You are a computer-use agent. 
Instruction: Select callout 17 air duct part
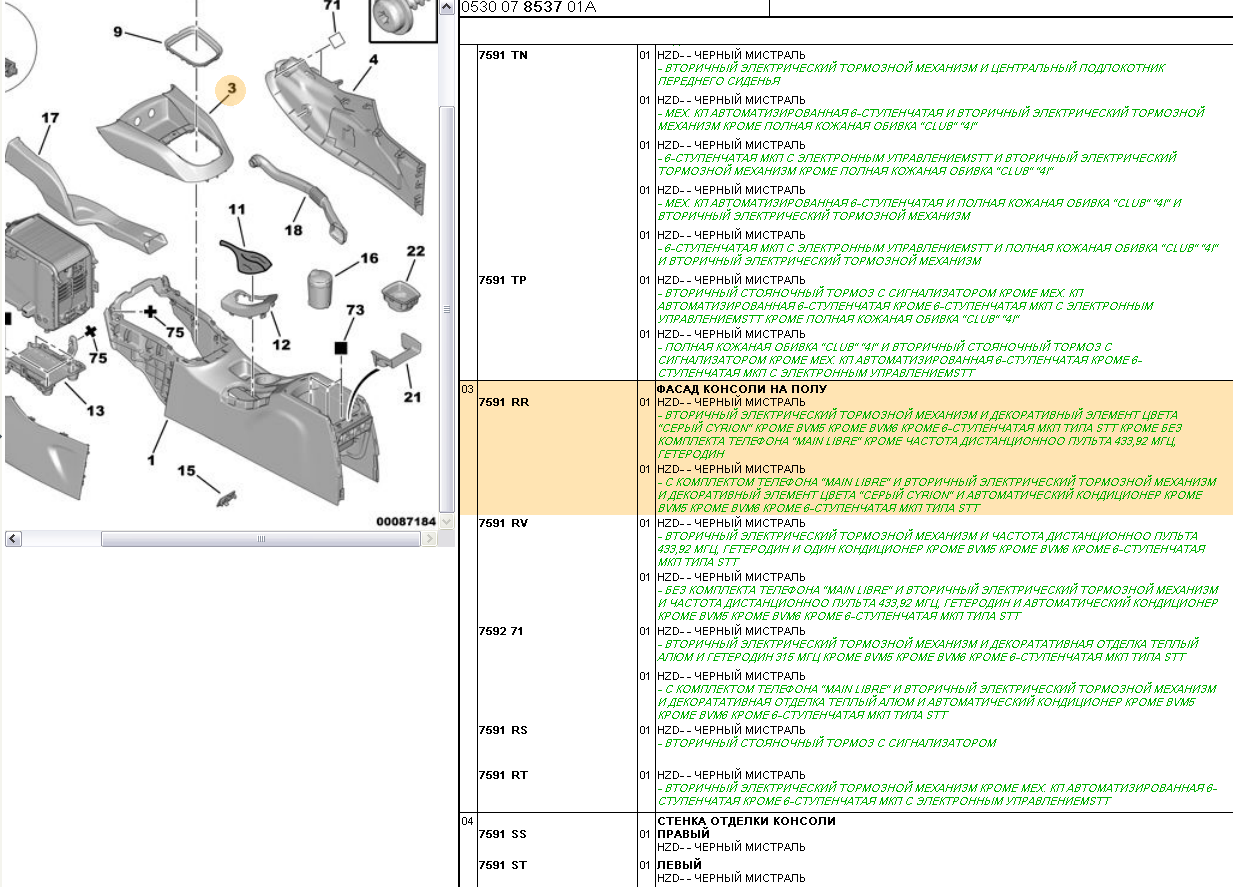49,118
